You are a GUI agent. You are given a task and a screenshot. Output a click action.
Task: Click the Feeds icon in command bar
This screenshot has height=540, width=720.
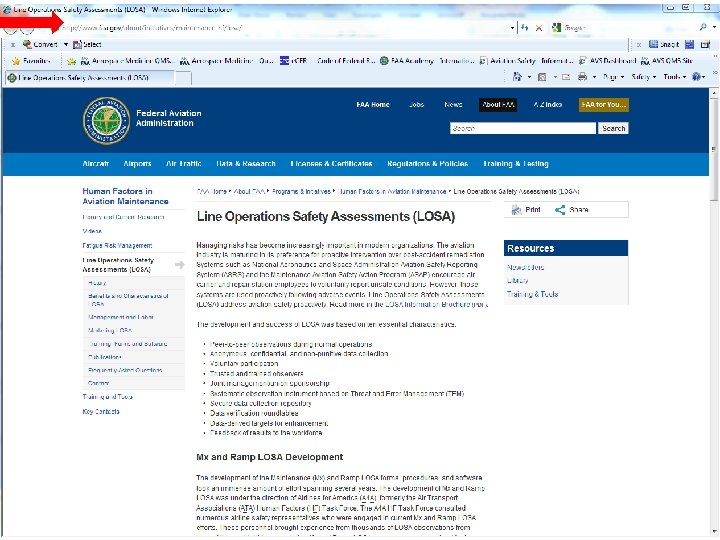542,77
